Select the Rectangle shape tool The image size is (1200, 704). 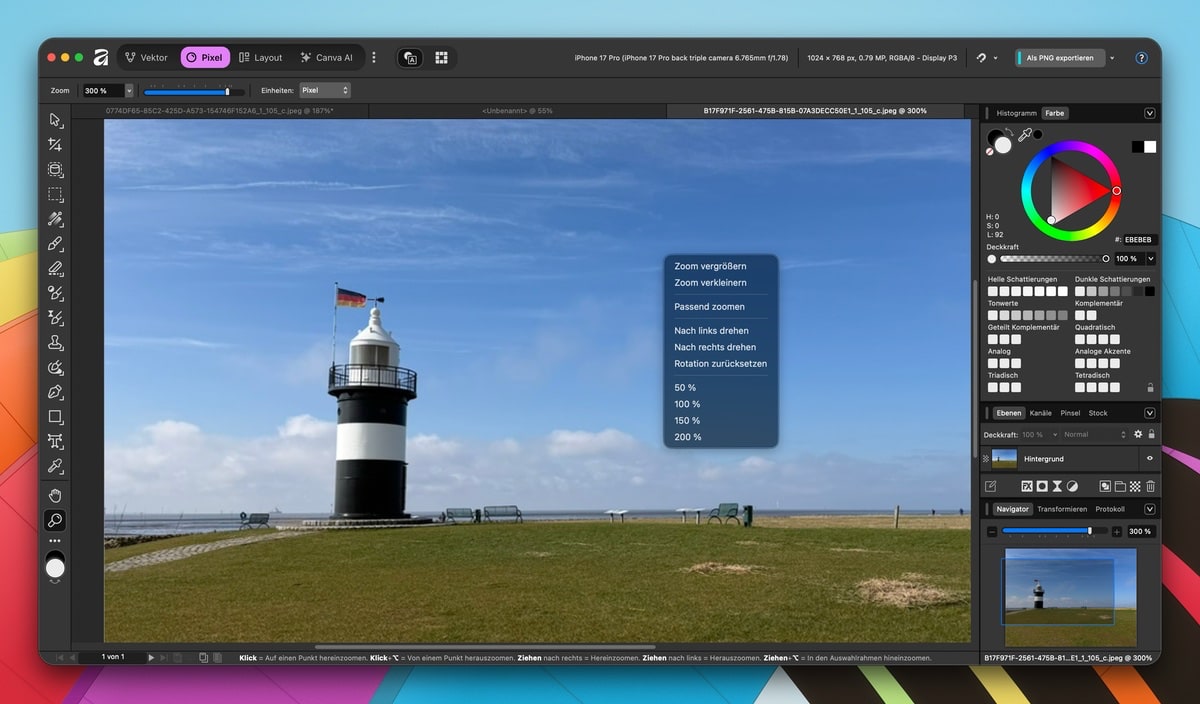click(x=55, y=416)
